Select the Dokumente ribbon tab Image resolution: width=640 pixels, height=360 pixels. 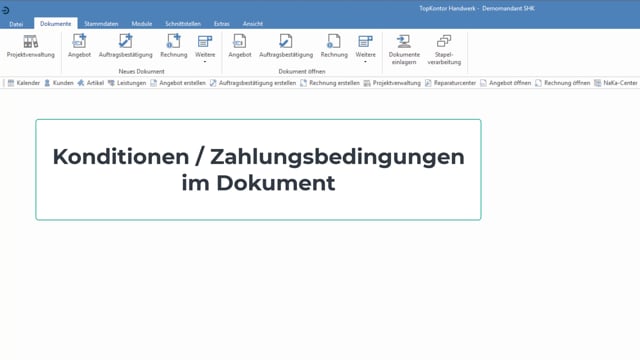tap(56, 24)
